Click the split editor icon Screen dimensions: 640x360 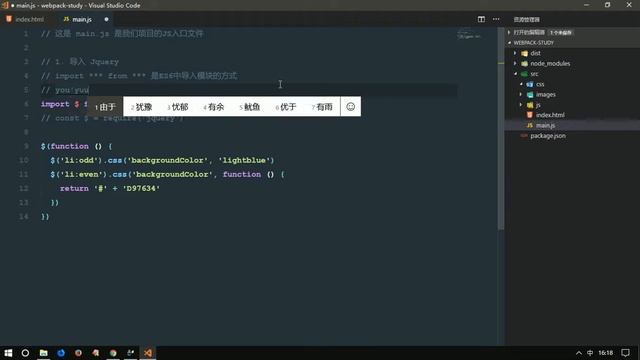pyautogui.click(x=481, y=19)
